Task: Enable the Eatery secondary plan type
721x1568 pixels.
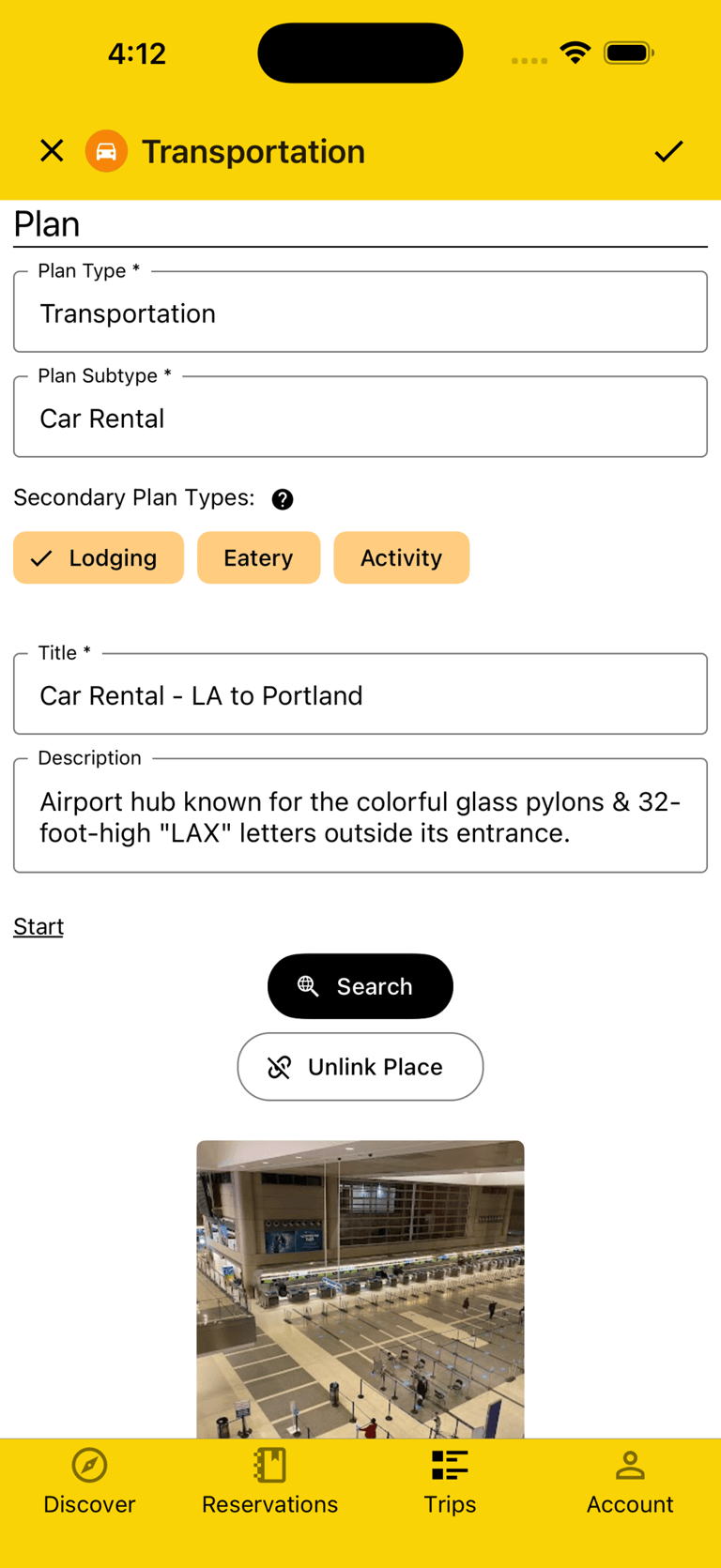Action: pyautogui.click(x=258, y=558)
